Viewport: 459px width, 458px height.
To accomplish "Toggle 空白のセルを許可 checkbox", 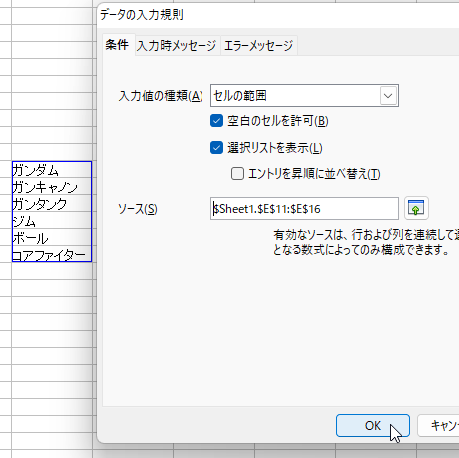I will point(216,121).
